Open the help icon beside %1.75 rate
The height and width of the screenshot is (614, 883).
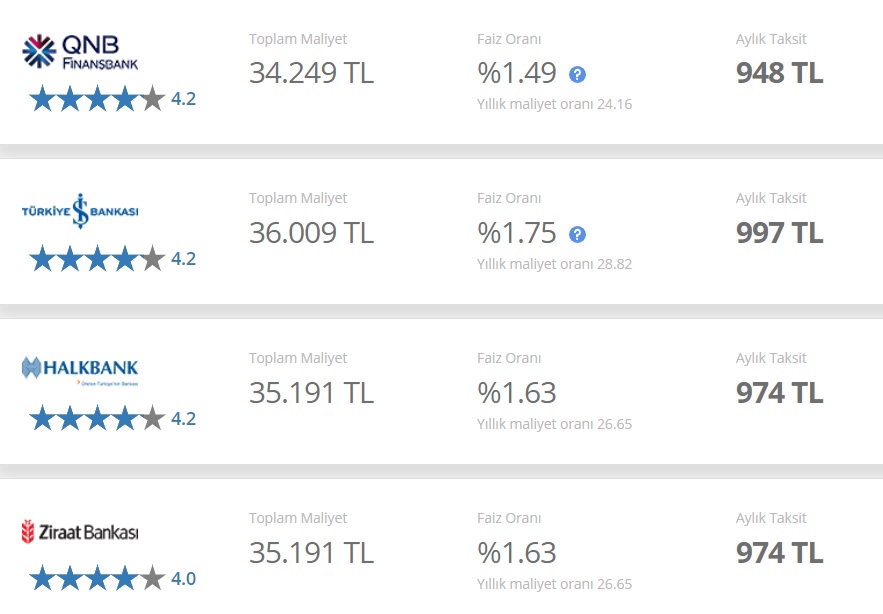click(577, 234)
